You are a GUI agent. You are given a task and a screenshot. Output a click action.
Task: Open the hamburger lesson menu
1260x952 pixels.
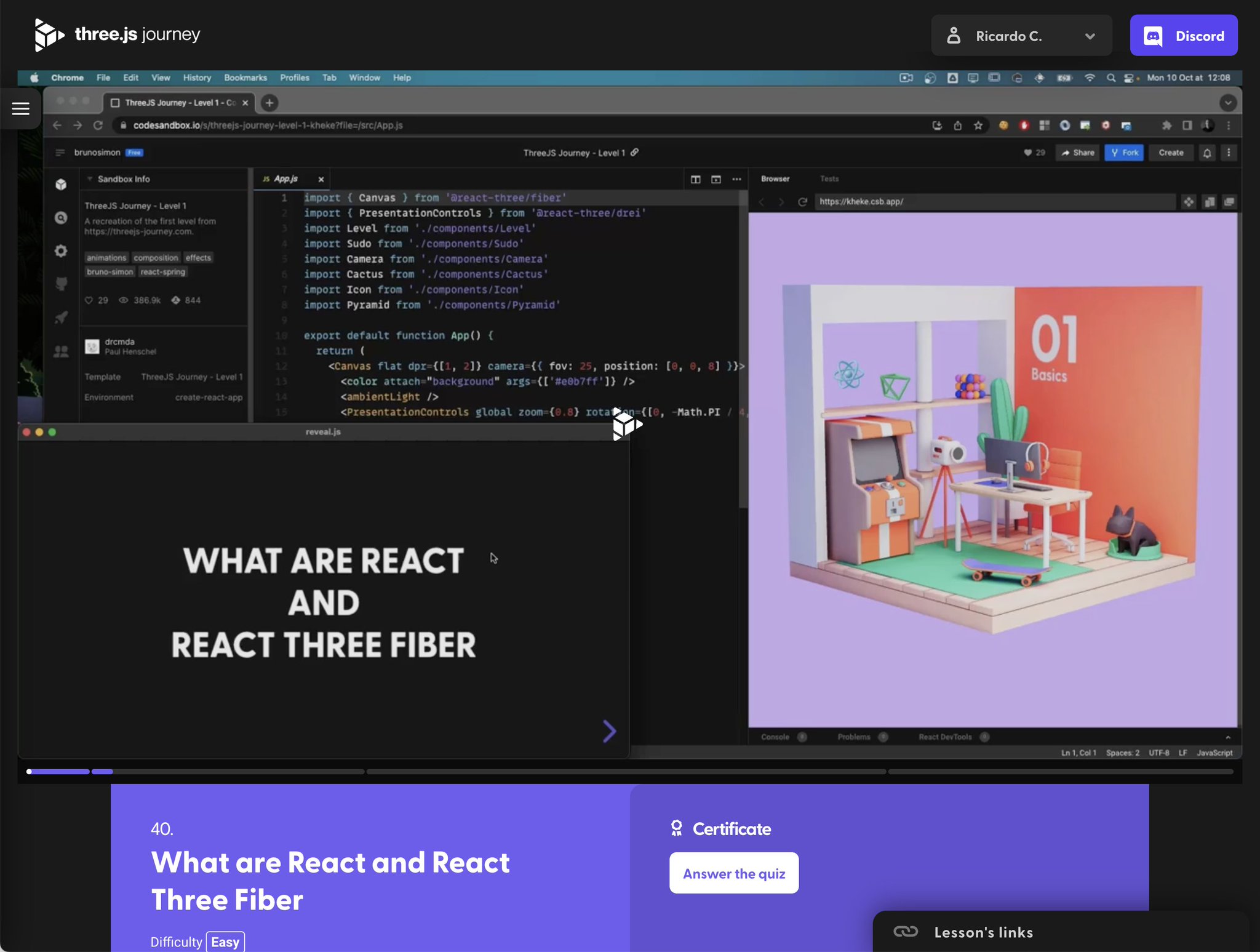[x=20, y=108]
